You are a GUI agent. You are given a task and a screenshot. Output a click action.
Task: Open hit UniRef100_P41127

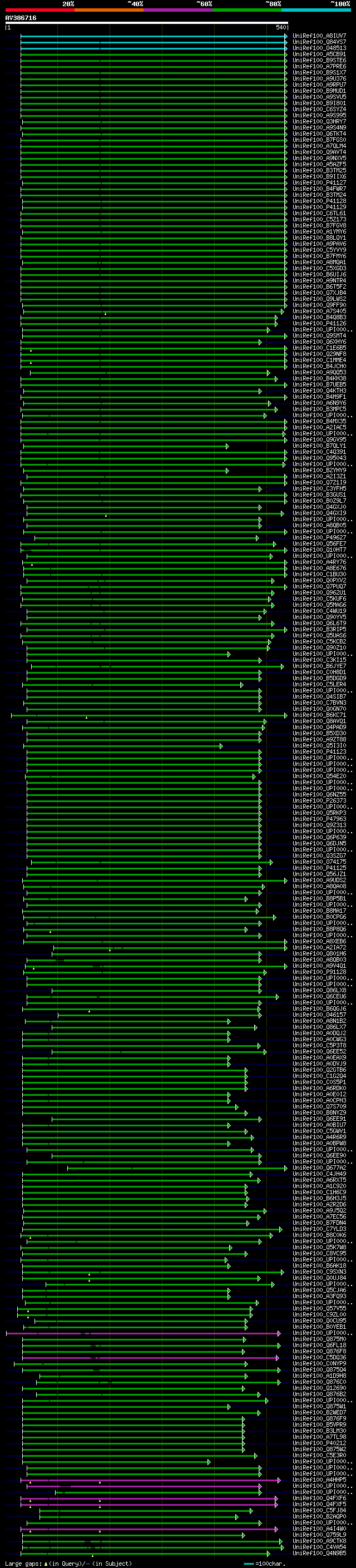319,182
